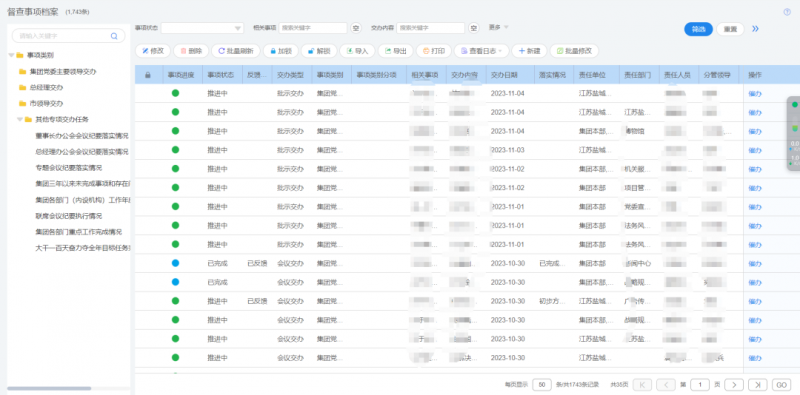Expand the 更多 filter options

(498, 27)
